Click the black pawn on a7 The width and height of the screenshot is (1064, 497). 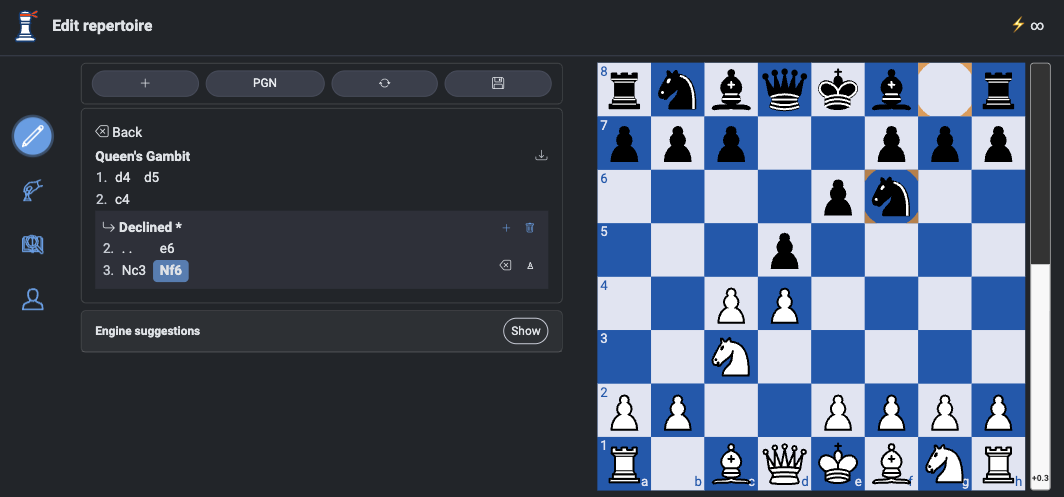pyautogui.click(x=624, y=143)
